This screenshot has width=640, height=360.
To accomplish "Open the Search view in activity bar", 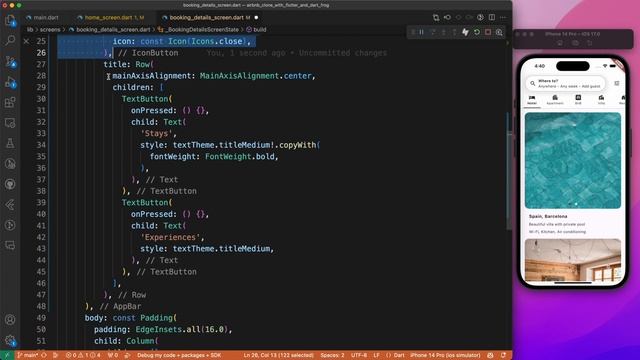I will (10, 40).
